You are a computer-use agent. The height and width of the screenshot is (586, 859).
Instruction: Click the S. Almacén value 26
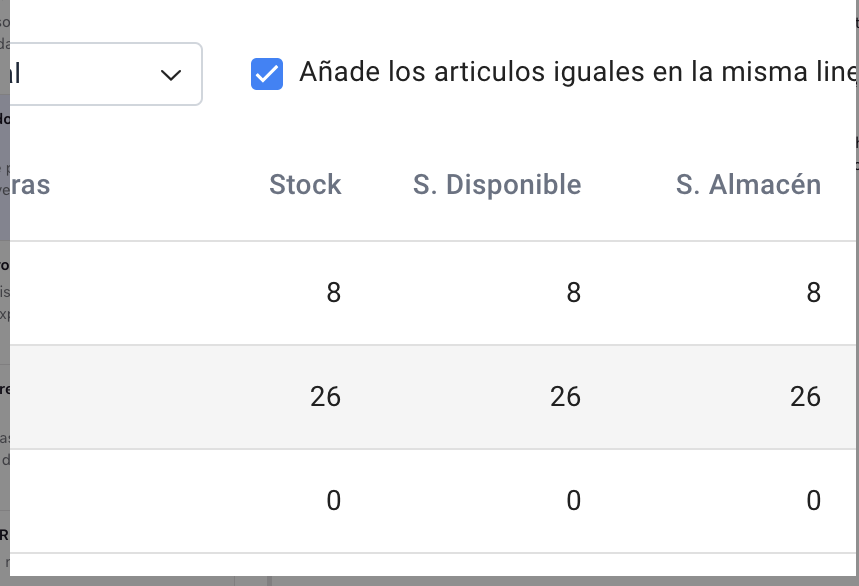click(805, 397)
